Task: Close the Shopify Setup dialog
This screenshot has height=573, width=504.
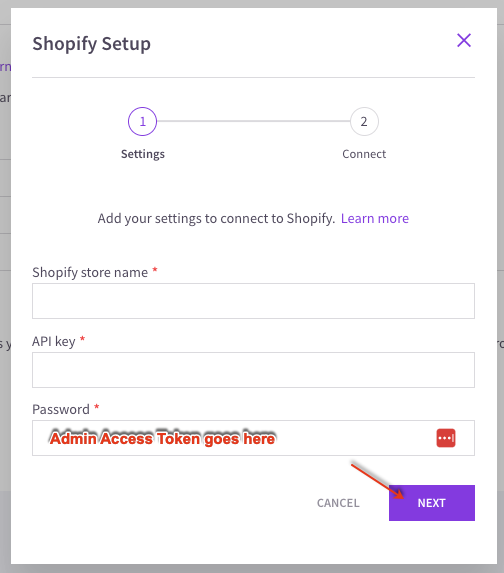Action: pos(464,40)
